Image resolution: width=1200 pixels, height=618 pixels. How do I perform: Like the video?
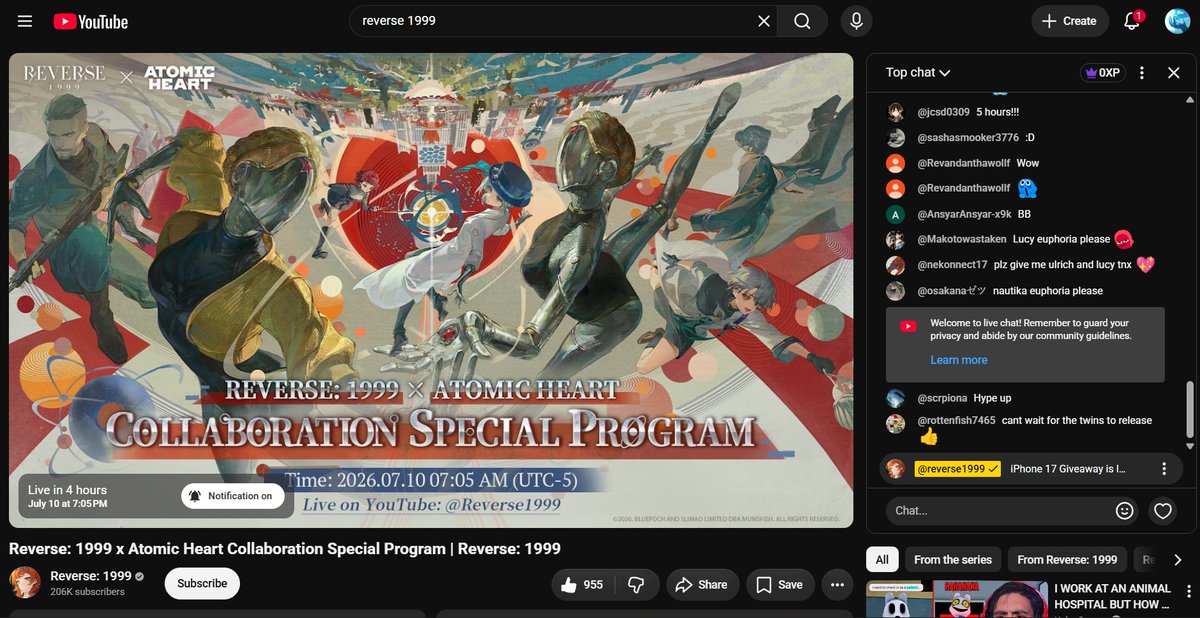582,585
